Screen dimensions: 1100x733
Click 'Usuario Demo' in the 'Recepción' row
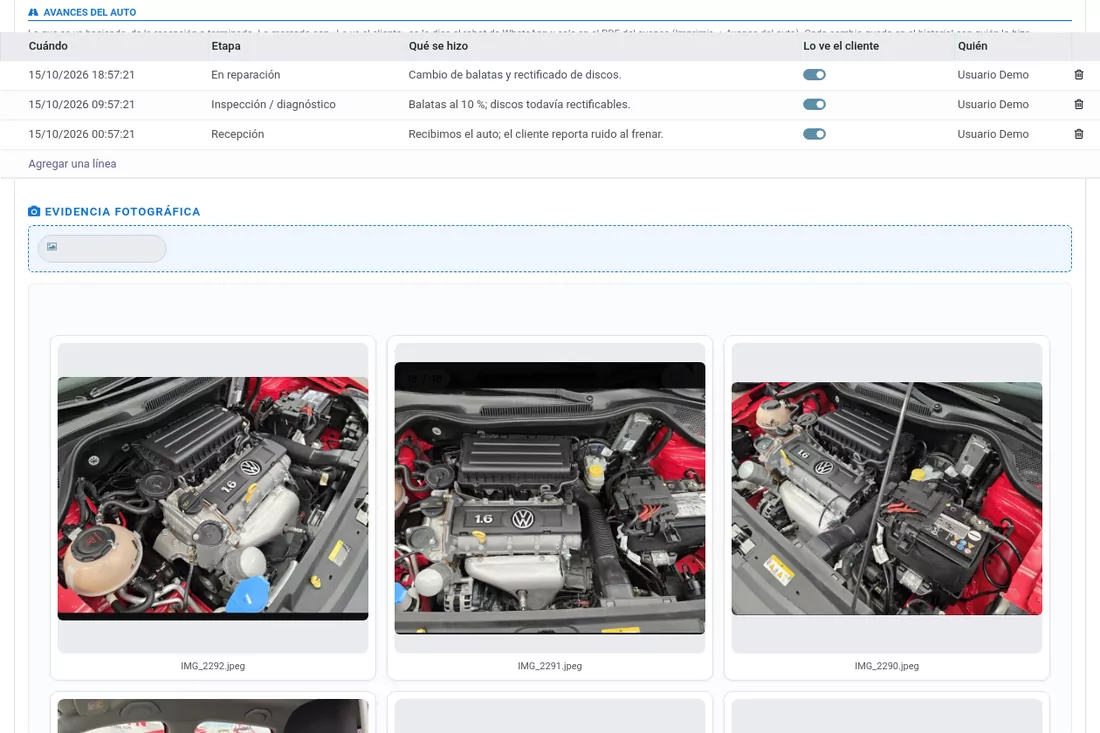tap(993, 134)
